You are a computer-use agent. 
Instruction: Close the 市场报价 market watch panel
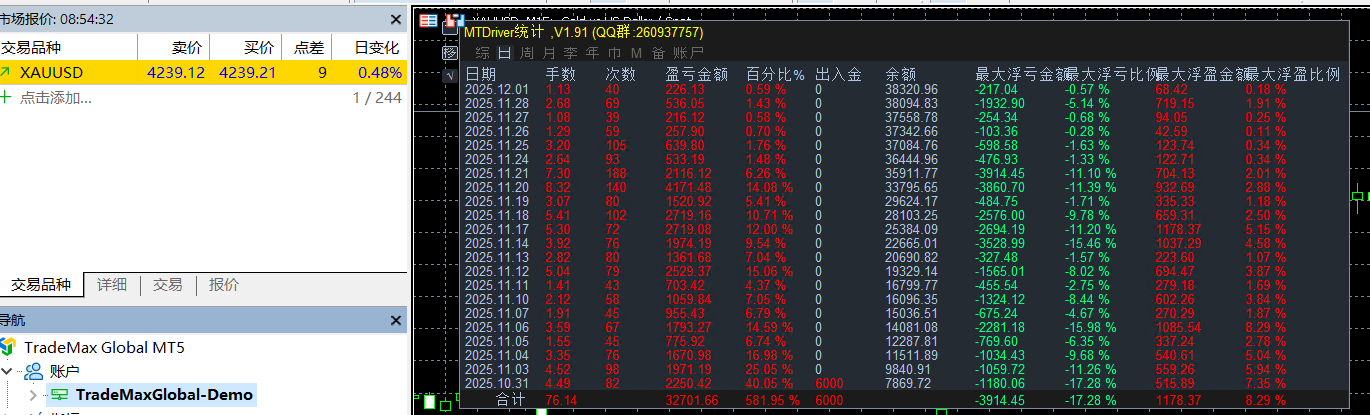click(396, 19)
